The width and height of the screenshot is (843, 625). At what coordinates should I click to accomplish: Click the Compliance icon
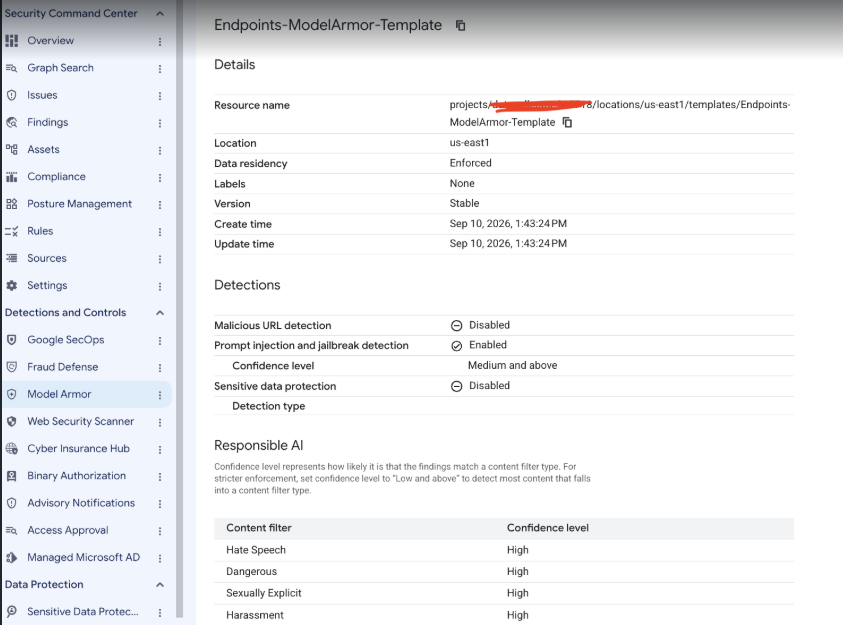pos(11,177)
